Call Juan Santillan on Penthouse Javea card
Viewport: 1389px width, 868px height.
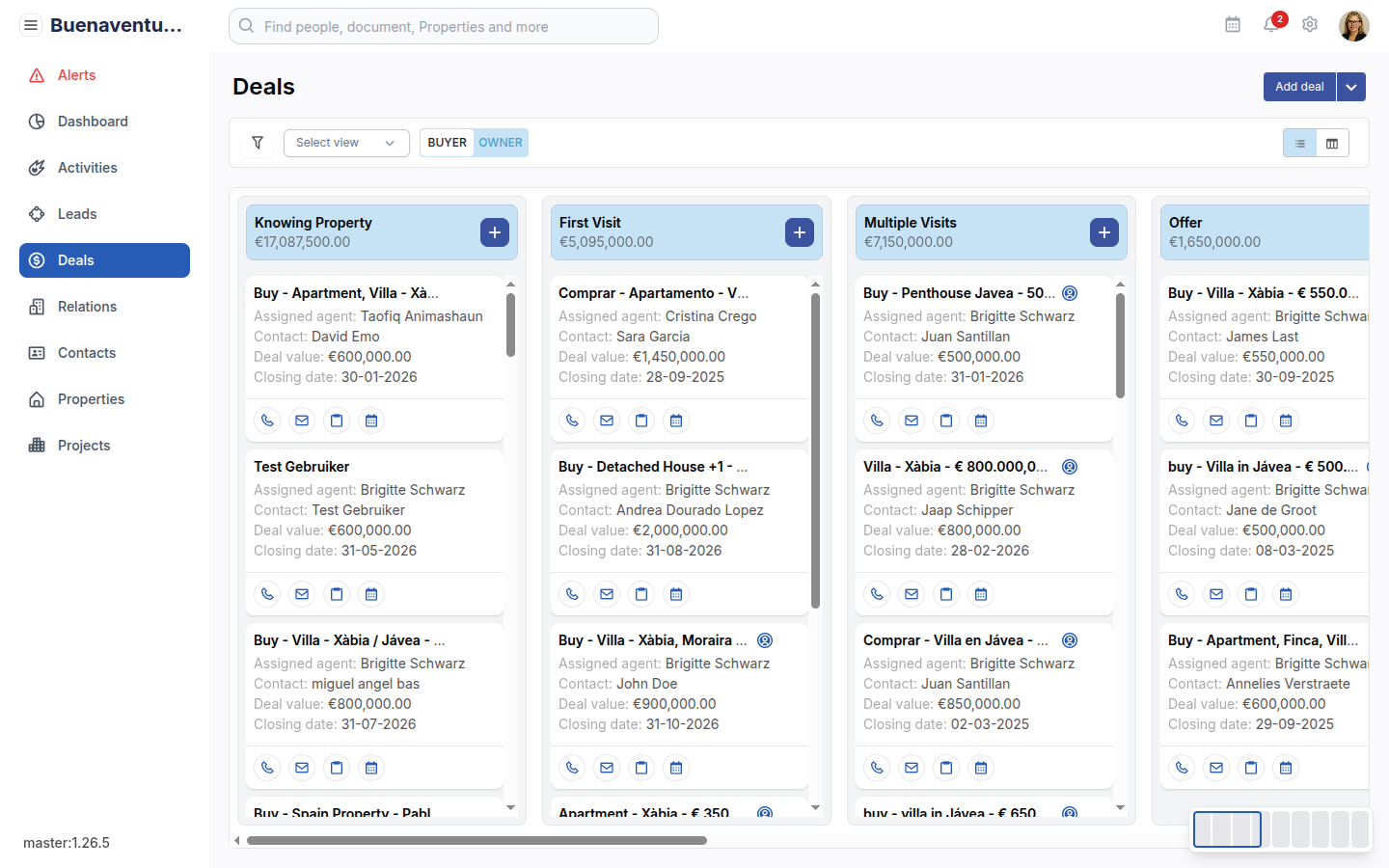tap(877, 420)
